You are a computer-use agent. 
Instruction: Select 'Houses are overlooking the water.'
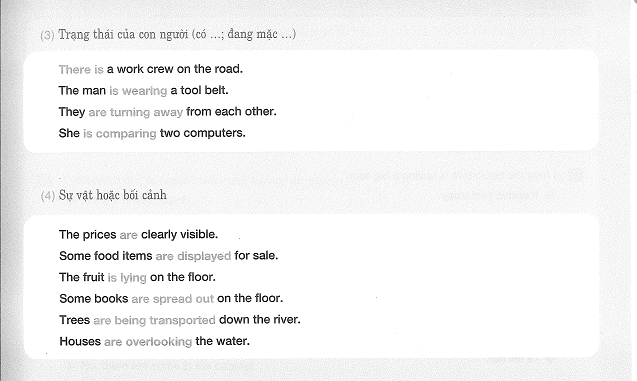pyautogui.click(x=154, y=341)
